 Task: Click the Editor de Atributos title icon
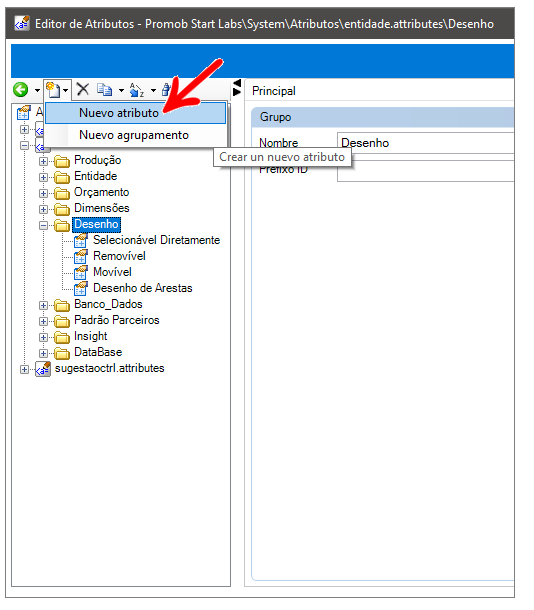click(x=22, y=23)
